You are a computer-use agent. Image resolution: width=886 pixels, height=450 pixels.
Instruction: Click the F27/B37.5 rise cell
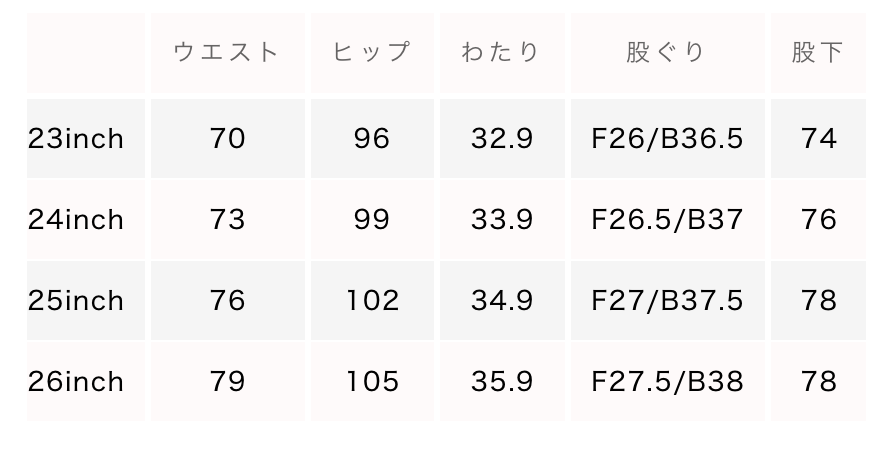tap(667, 301)
